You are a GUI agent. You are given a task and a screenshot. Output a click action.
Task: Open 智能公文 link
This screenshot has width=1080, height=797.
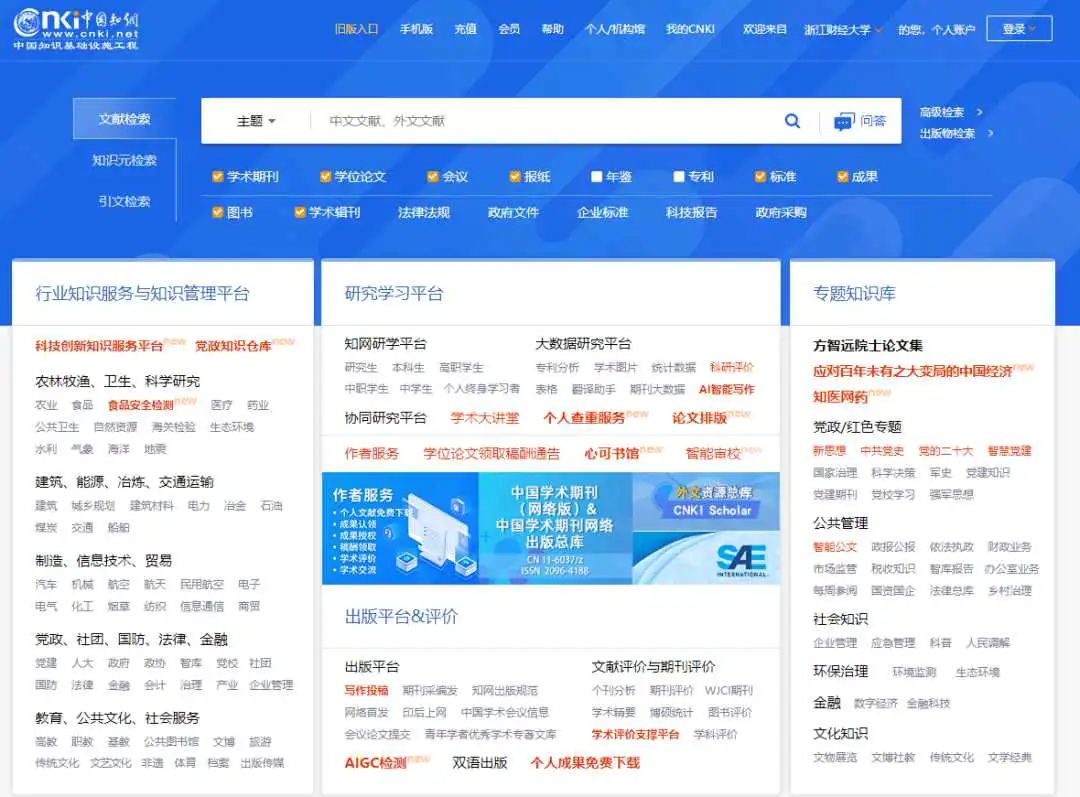coord(835,547)
